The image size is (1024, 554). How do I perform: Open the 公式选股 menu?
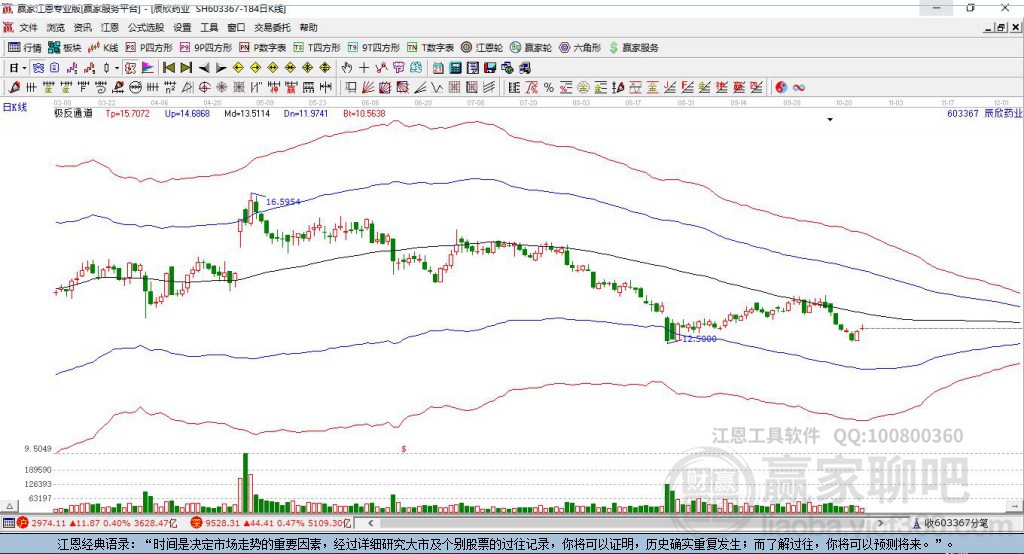[146, 27]
